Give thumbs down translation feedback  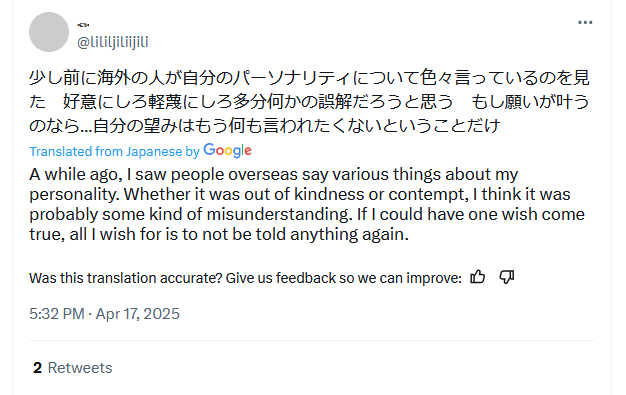click(507, 277)
